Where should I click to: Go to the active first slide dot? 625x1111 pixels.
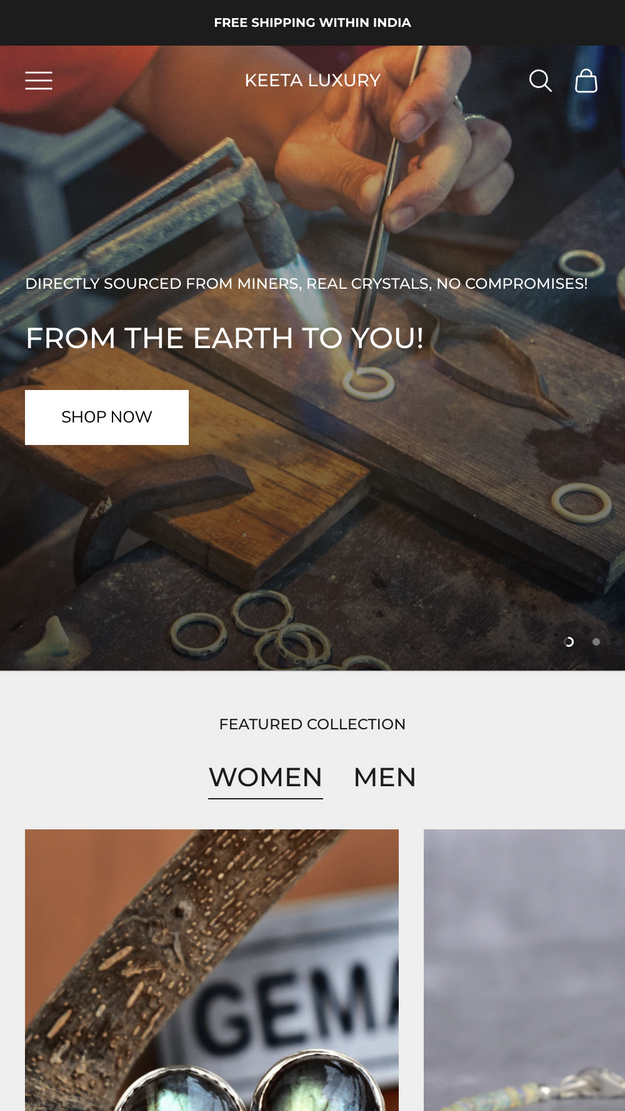[x=569, y=642]
